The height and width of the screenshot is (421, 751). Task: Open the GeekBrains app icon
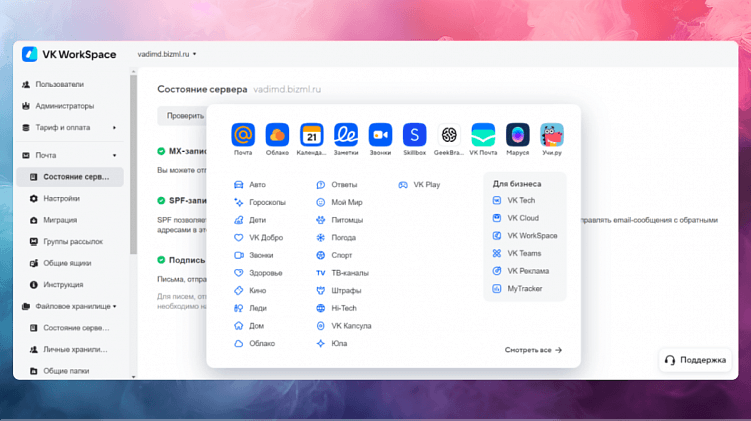click(449, 135)
